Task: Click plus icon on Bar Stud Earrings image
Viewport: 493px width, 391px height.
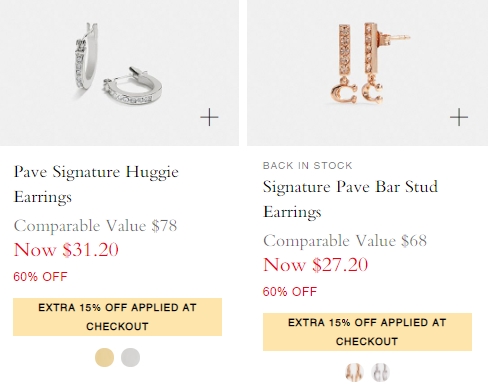Action: point(459,117)
